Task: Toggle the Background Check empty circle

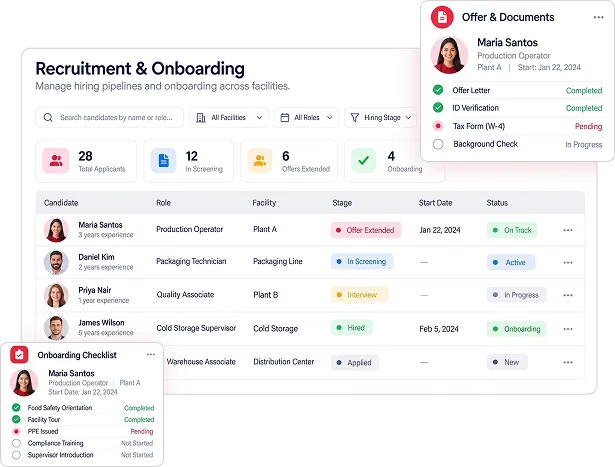Action: [x=438, y=144]
